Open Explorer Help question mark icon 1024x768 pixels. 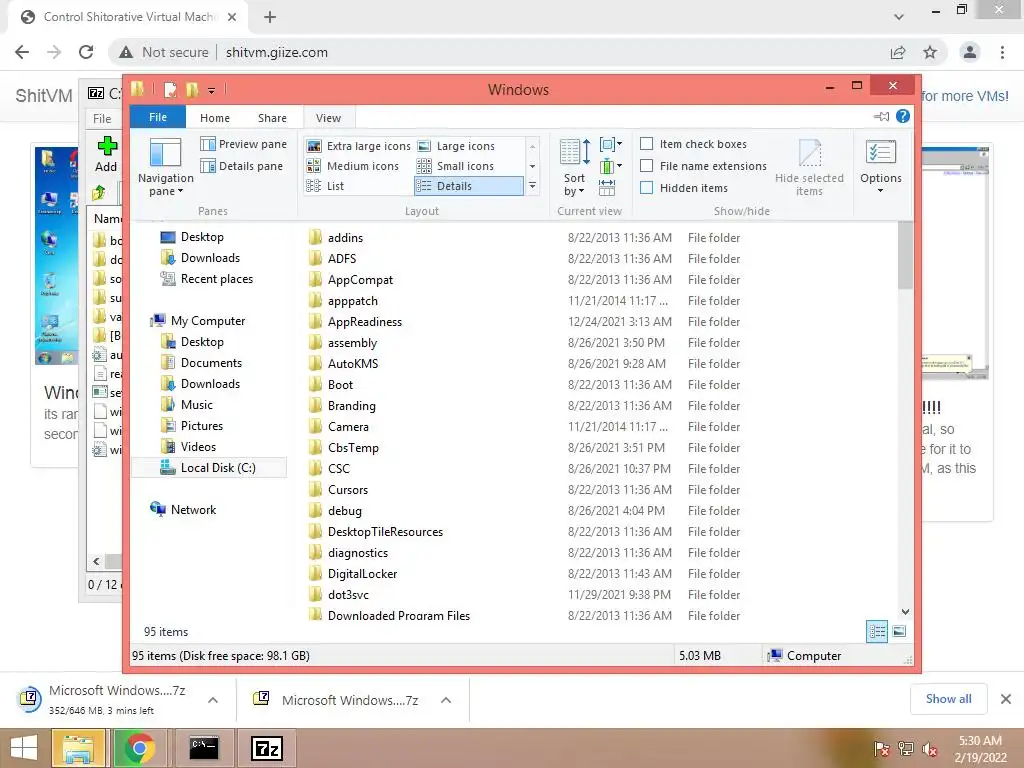903,116
